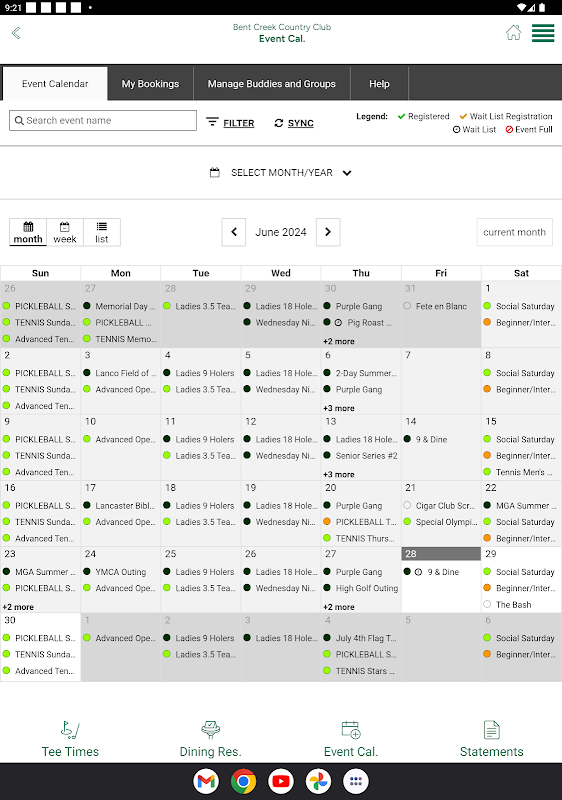Screen dimensions: 562x800
Task: Click the calendar icon beside Select Month/Year
Action: [x=215, y=172]
